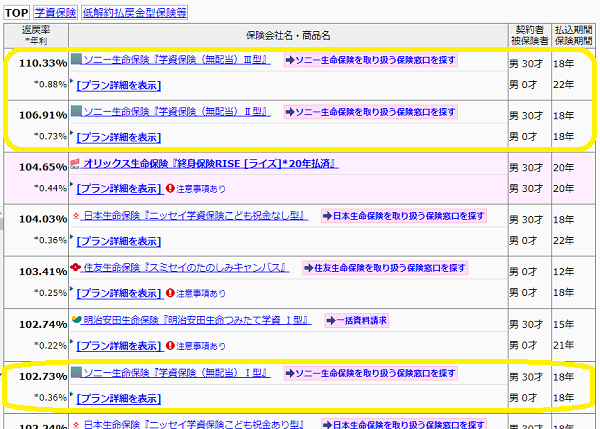The width and height of the screenshot is (600, 429).
Task: Click Nippon Life logo icon in 104.03% row
Action: [76, 216]
